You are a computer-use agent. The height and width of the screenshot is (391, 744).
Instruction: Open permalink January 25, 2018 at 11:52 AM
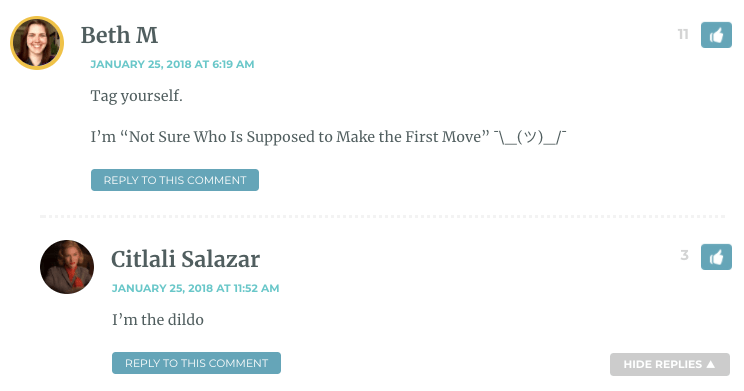point(195,288)
